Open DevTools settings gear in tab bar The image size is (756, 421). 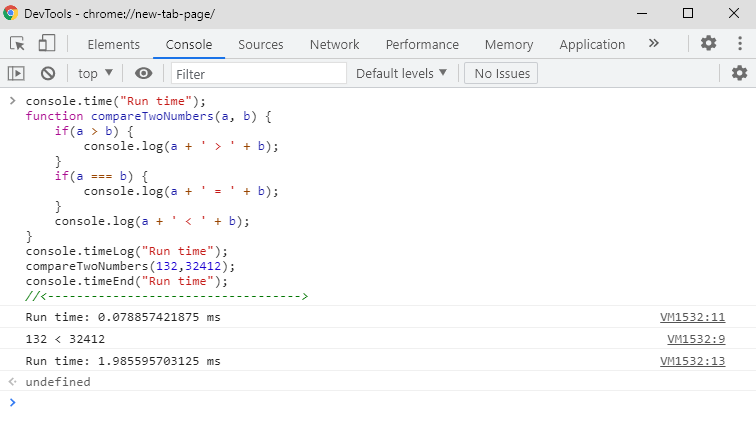tap(708, 44)
